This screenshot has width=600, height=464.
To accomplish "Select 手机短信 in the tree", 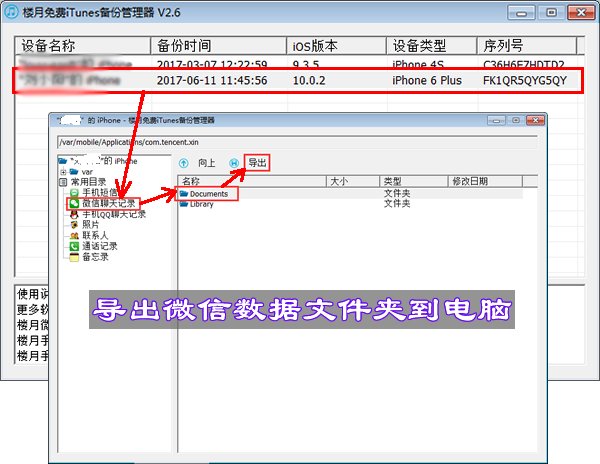I will pos(100,192).
